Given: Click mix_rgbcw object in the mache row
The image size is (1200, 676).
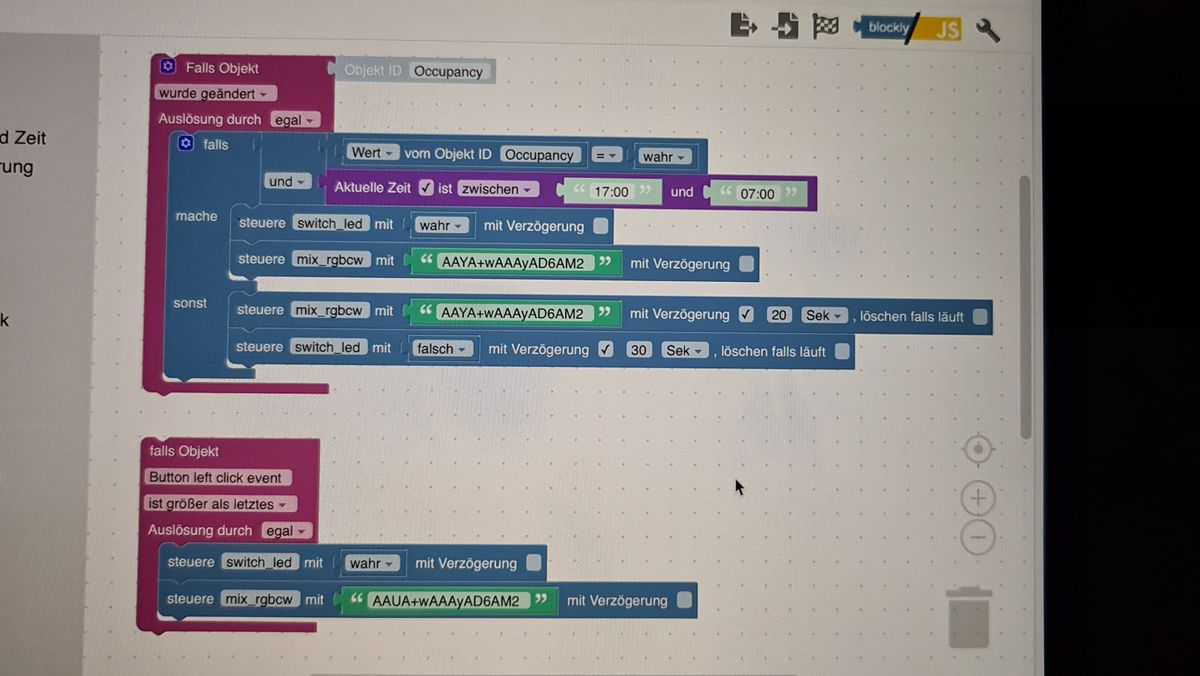Looking at the screenshot, I should point(331,260).
